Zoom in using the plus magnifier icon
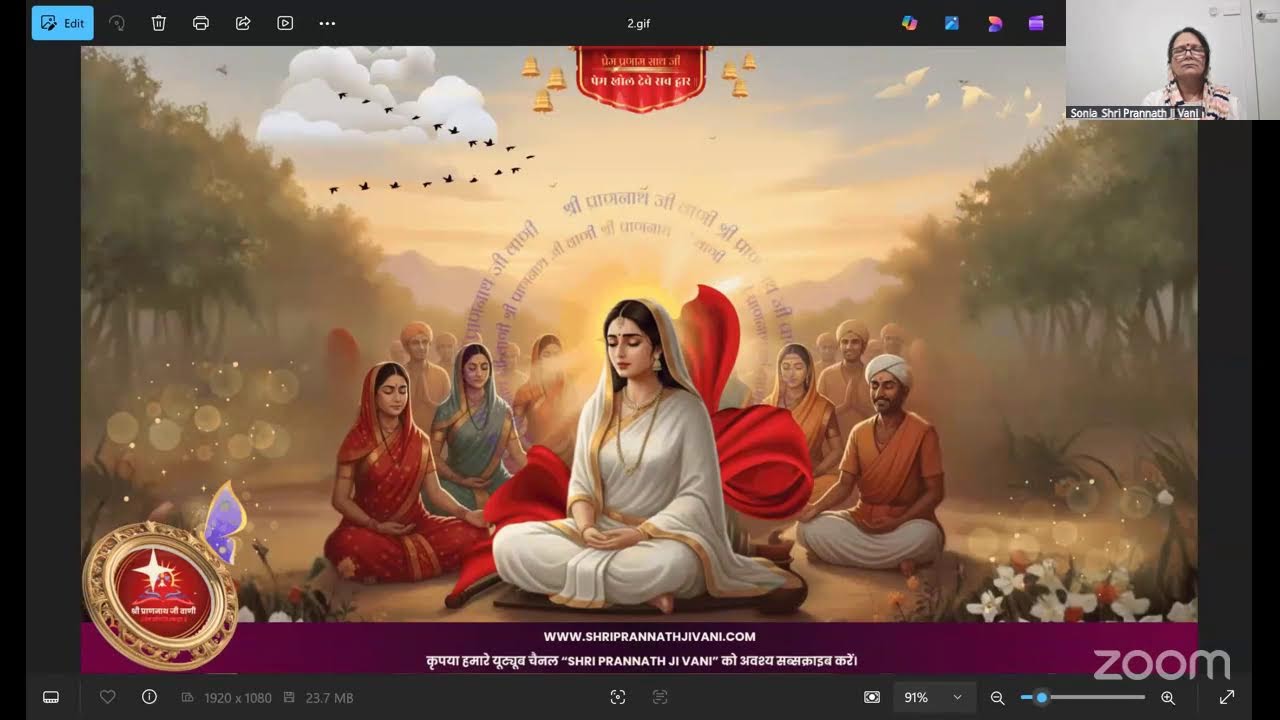 (x=1168, y=697)
